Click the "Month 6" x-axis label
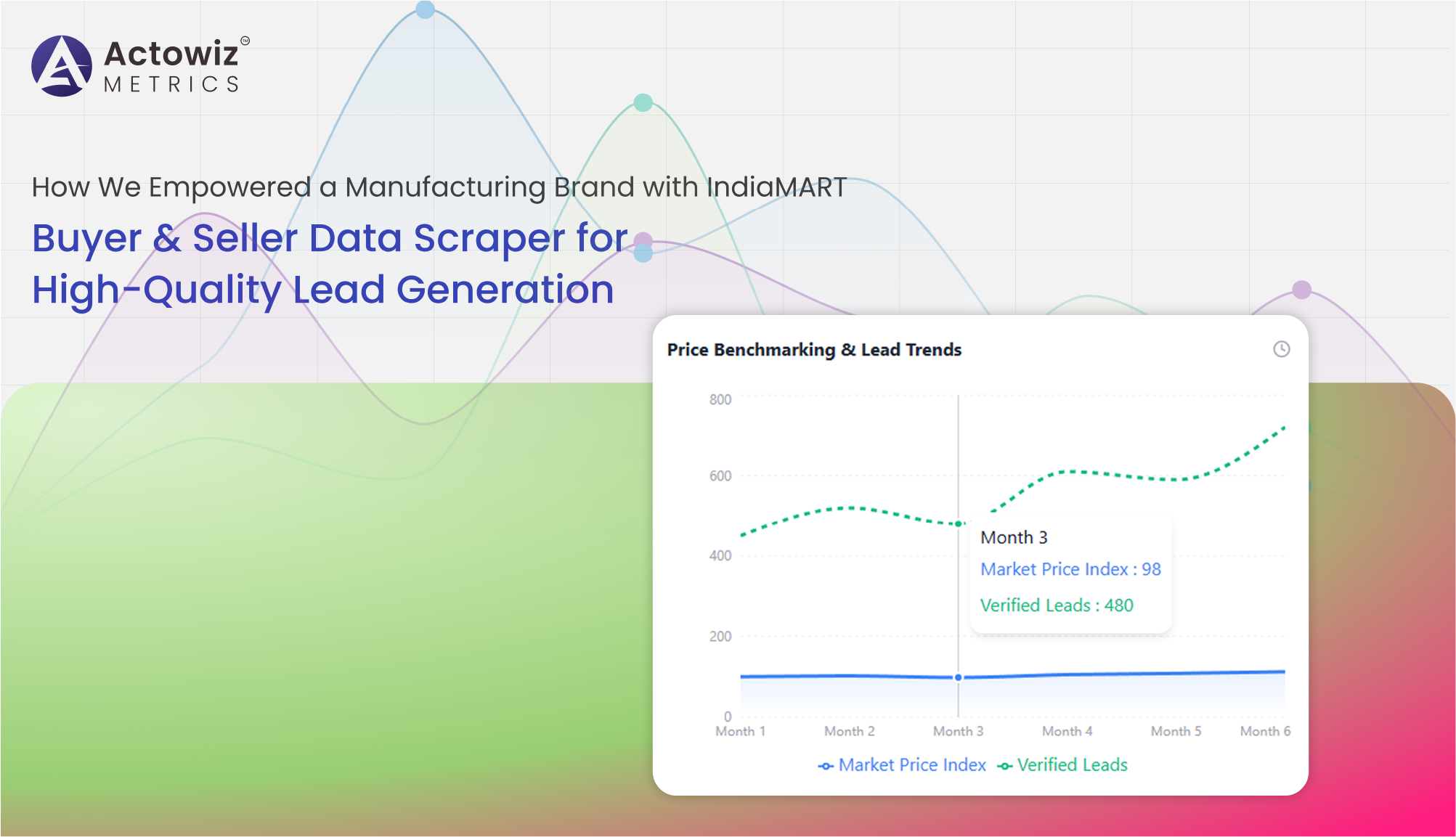1456x837 pixels. tap(1266, 731)
